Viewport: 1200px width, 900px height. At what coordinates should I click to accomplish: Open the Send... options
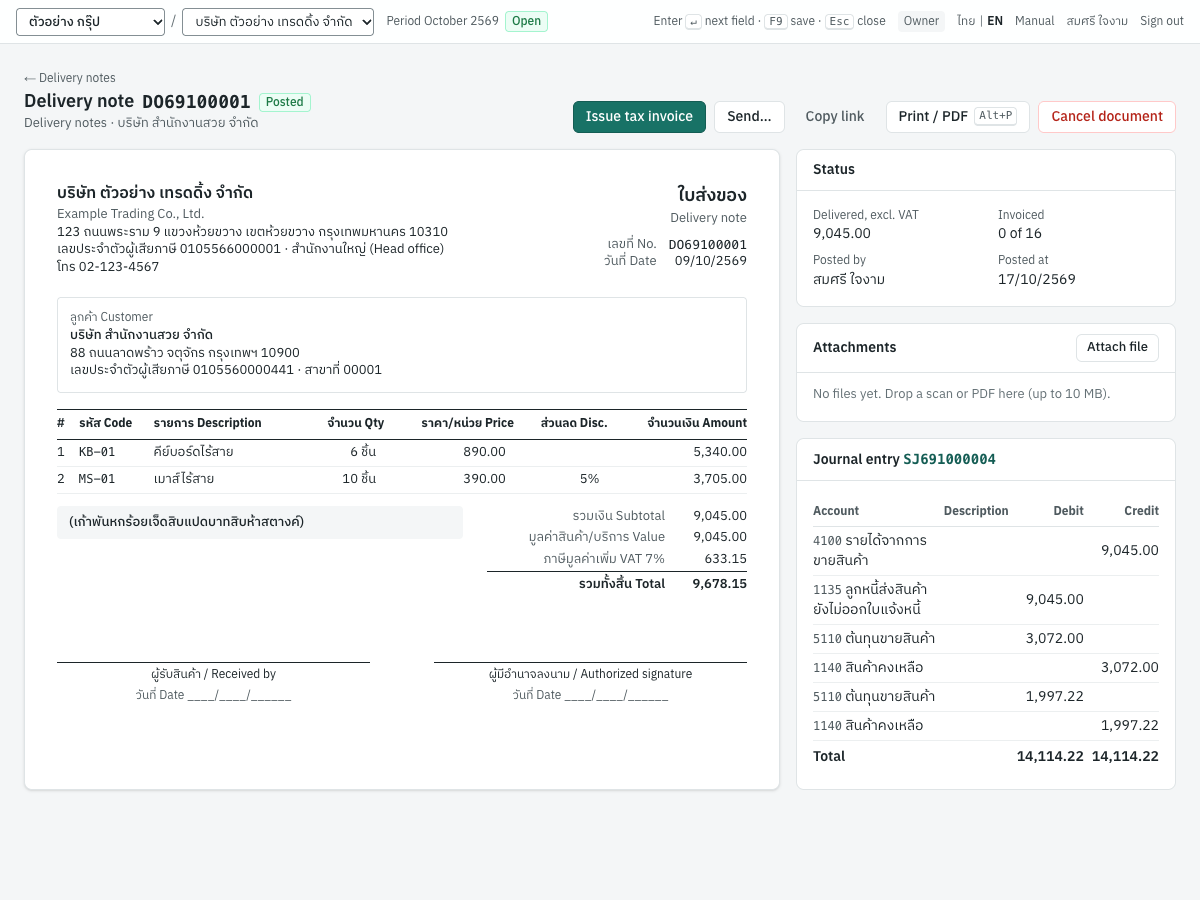coord(749,117)
